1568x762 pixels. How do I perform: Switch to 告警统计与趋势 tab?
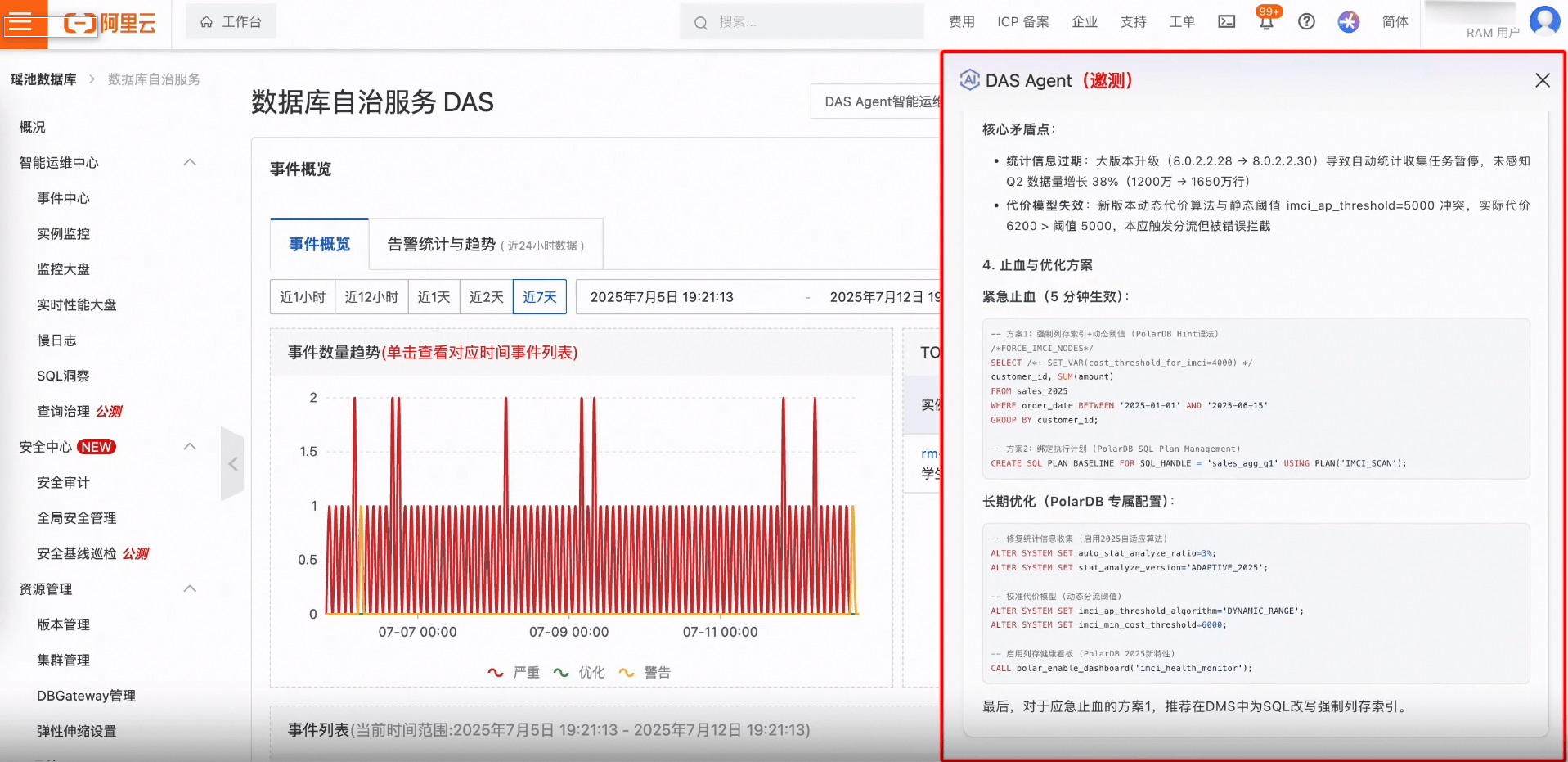pyautogui.click(x=485, y=244)
